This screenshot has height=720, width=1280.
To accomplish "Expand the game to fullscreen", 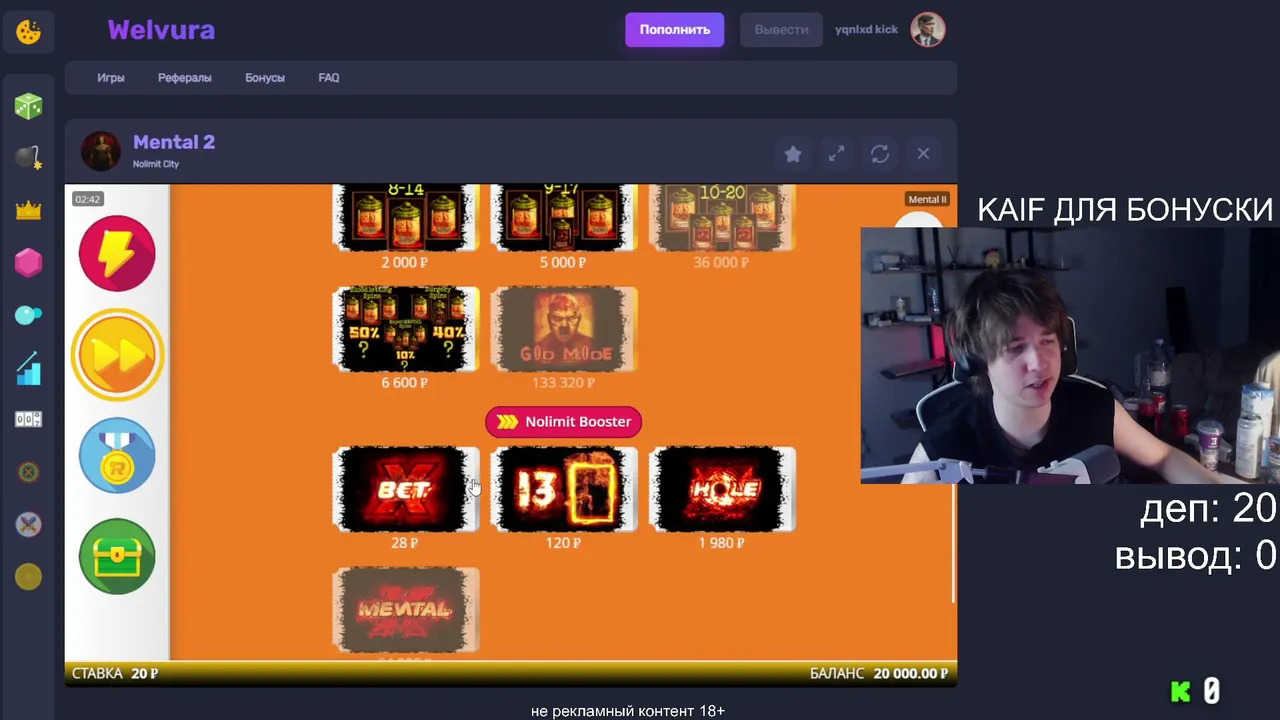I will tap(836, 153).
